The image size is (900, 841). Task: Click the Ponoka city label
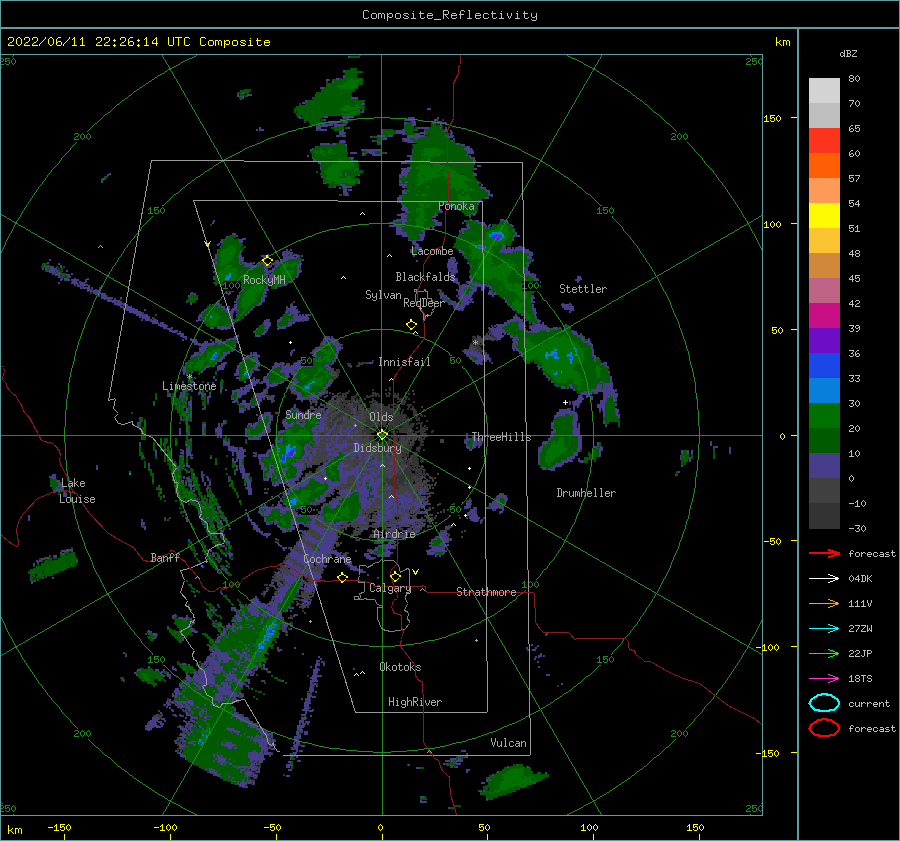(456, 206)
